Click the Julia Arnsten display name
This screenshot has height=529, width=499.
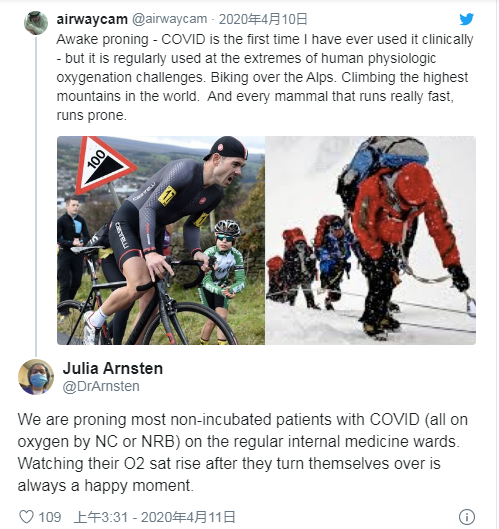pos(113,368)
